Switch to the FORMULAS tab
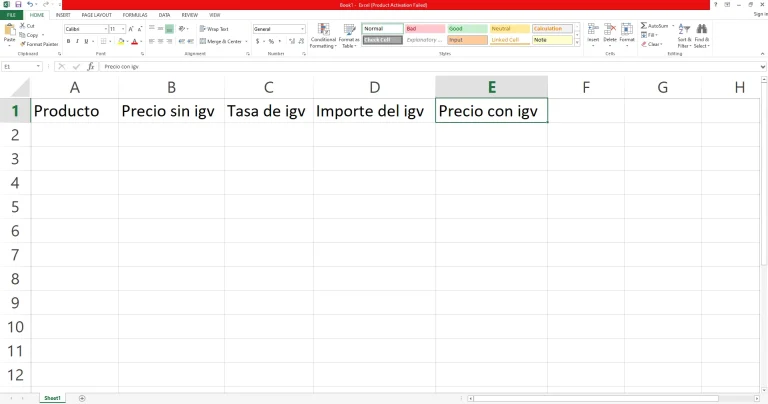Screen dimensions: 768x404 (135, 15)
